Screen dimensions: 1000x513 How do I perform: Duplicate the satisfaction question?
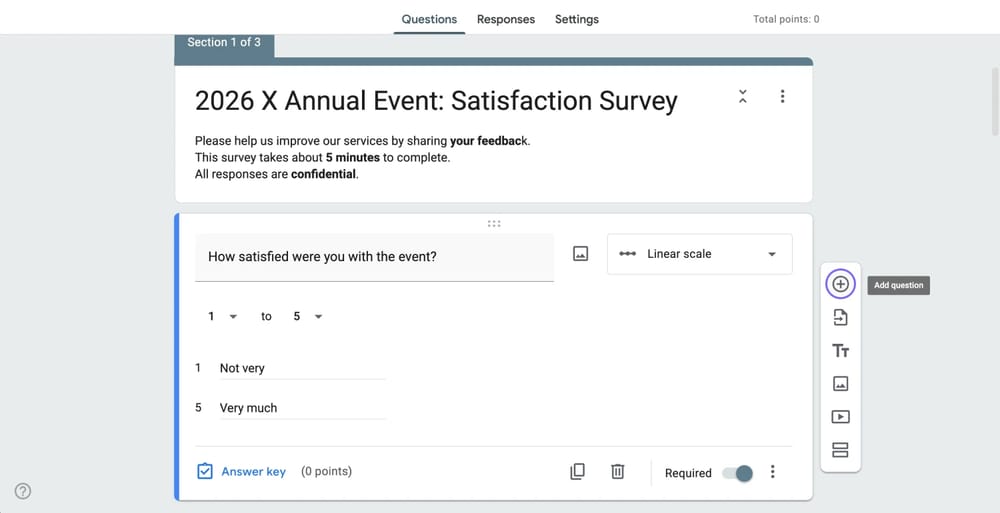[x=577, y=472]
